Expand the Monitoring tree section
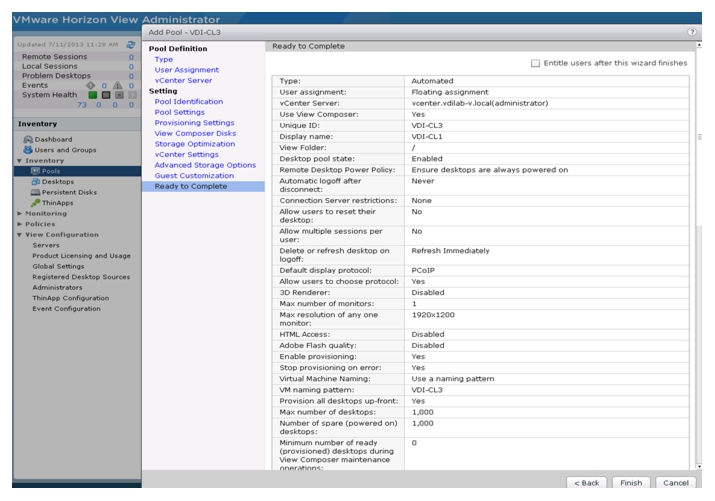 point(20,213)
